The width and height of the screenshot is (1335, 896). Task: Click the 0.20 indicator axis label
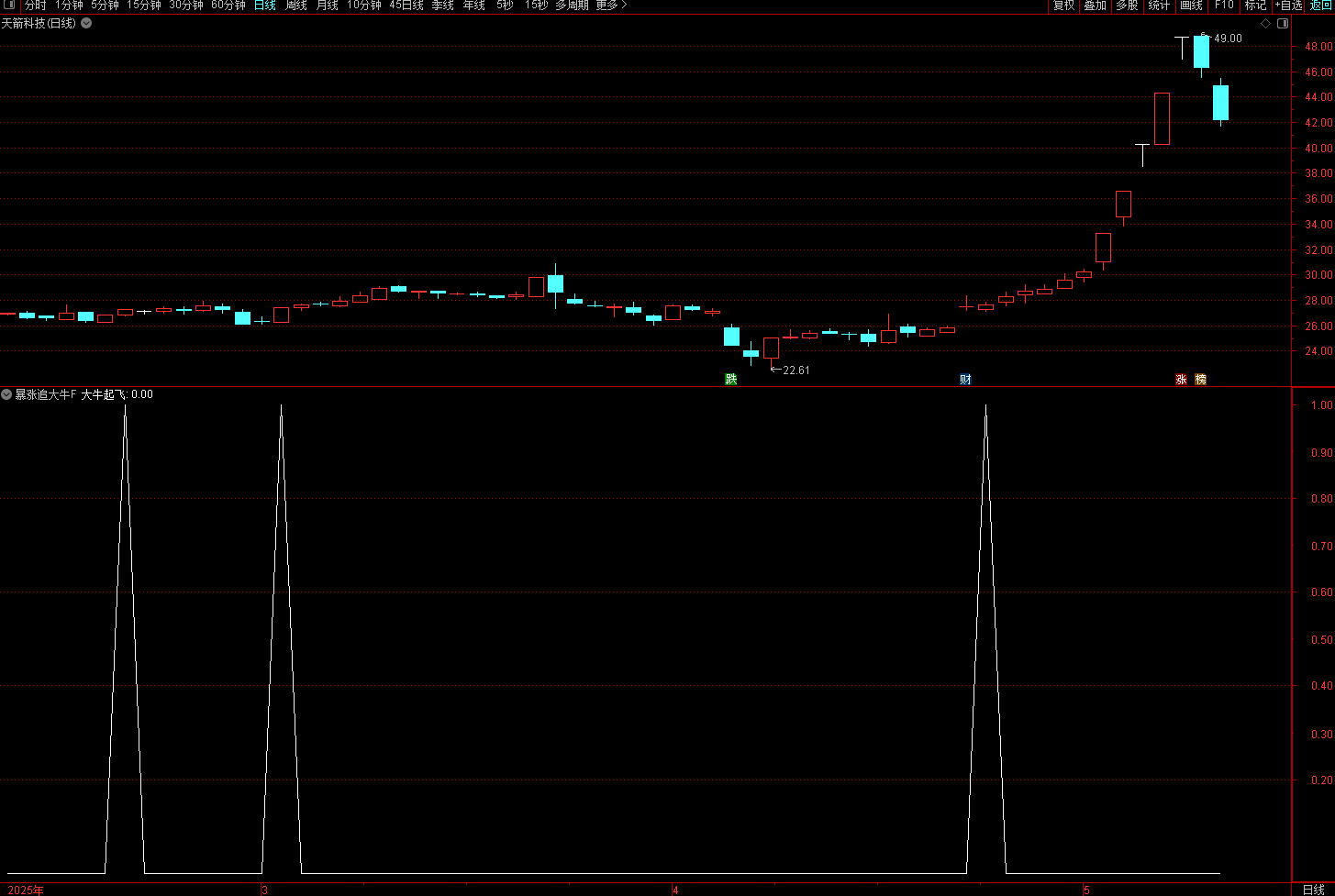1322,780
